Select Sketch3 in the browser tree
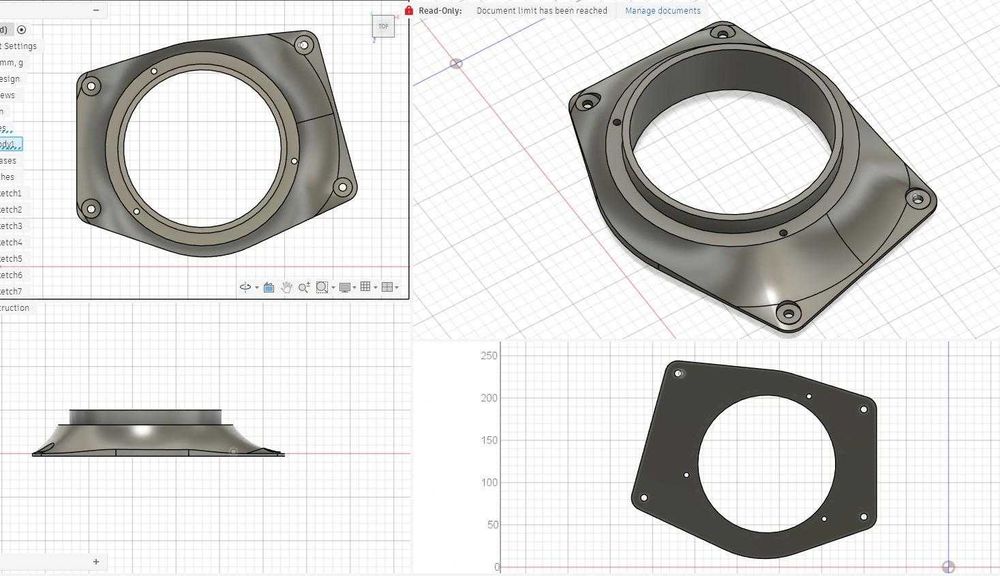This screenshot has height=576, width=1000. click(x=11, y=226)
